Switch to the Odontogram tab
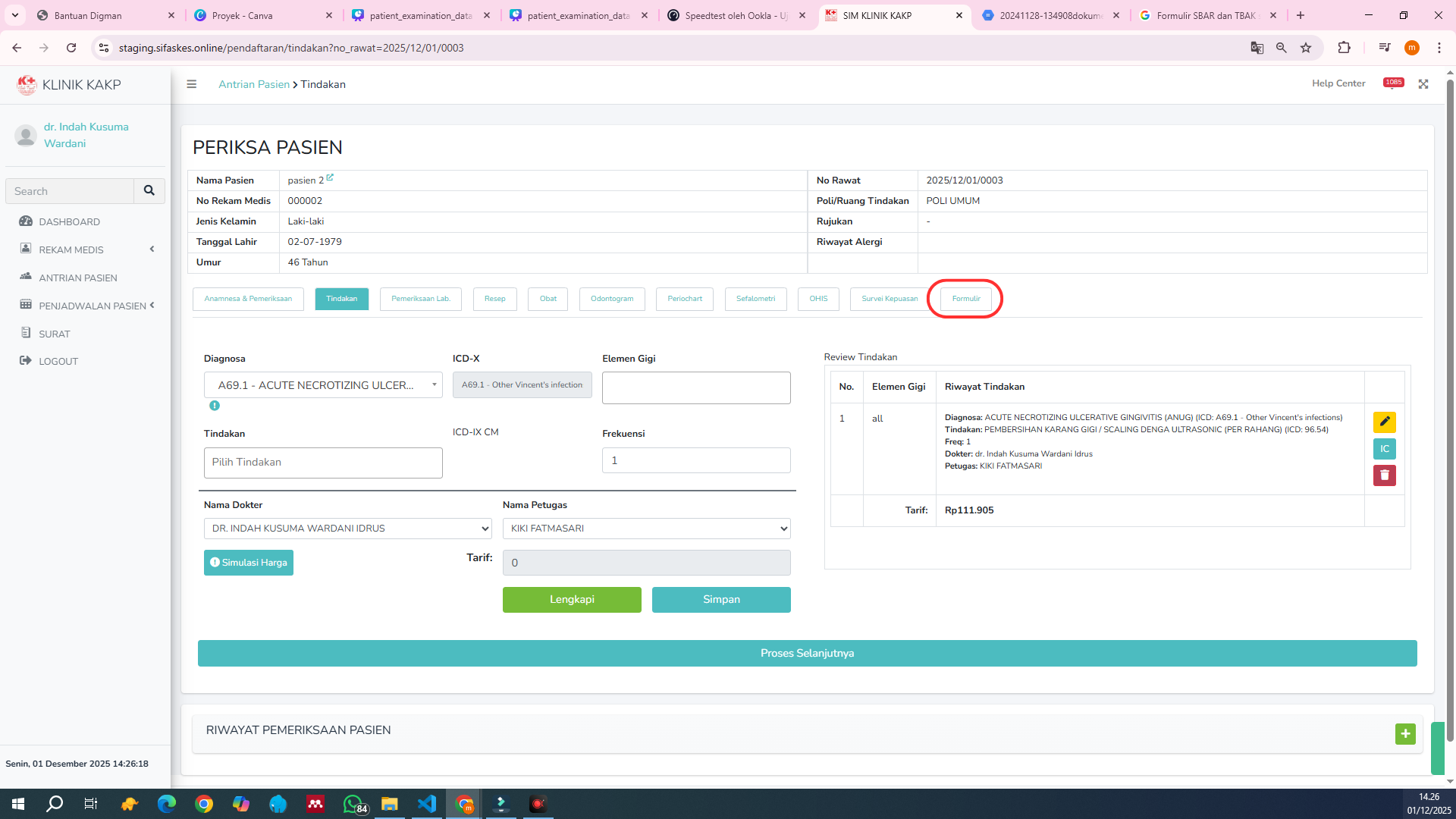 (611, 299)
